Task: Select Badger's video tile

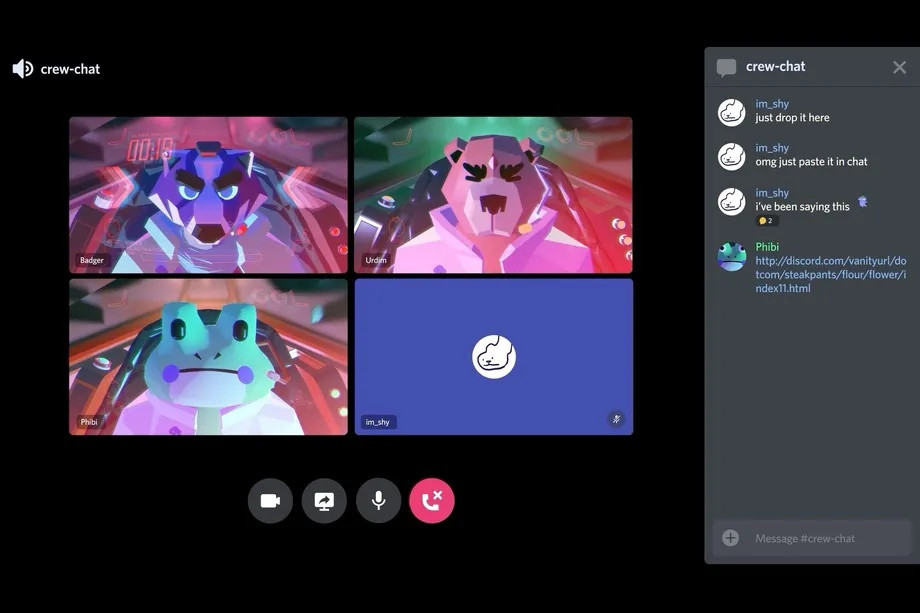Action: 208,195
